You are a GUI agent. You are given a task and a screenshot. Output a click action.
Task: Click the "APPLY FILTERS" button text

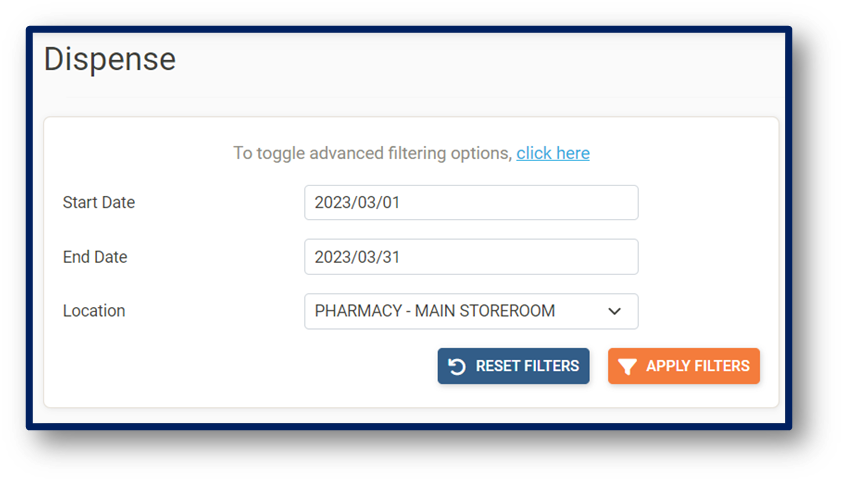pos(697,366)
